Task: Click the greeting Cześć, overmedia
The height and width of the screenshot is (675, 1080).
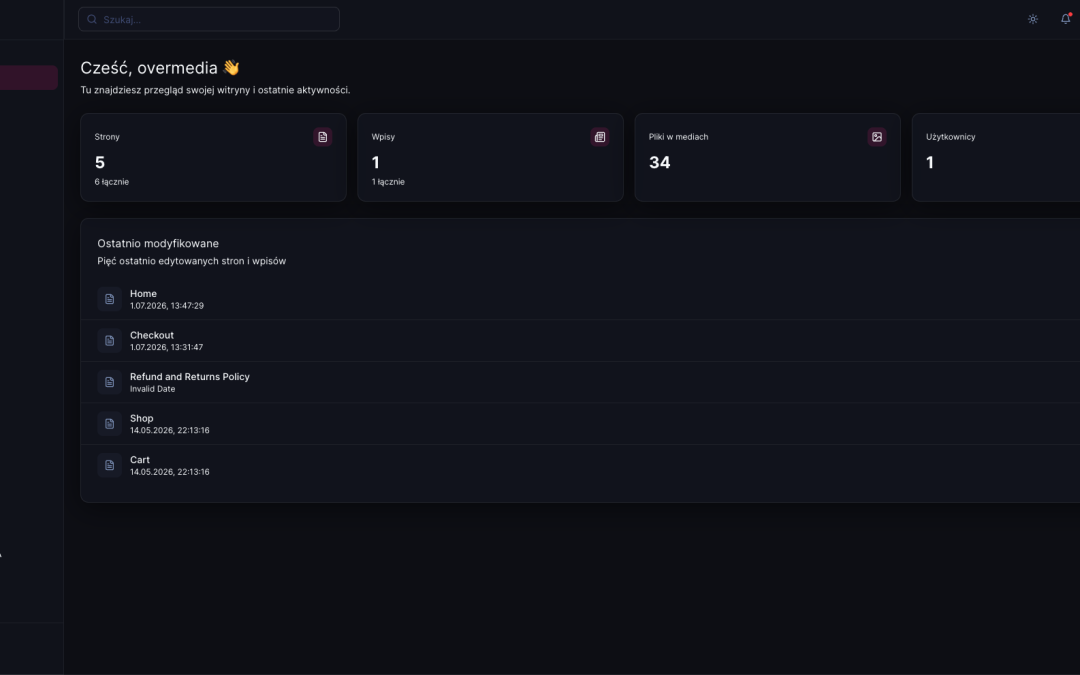Action: (160, 68)
